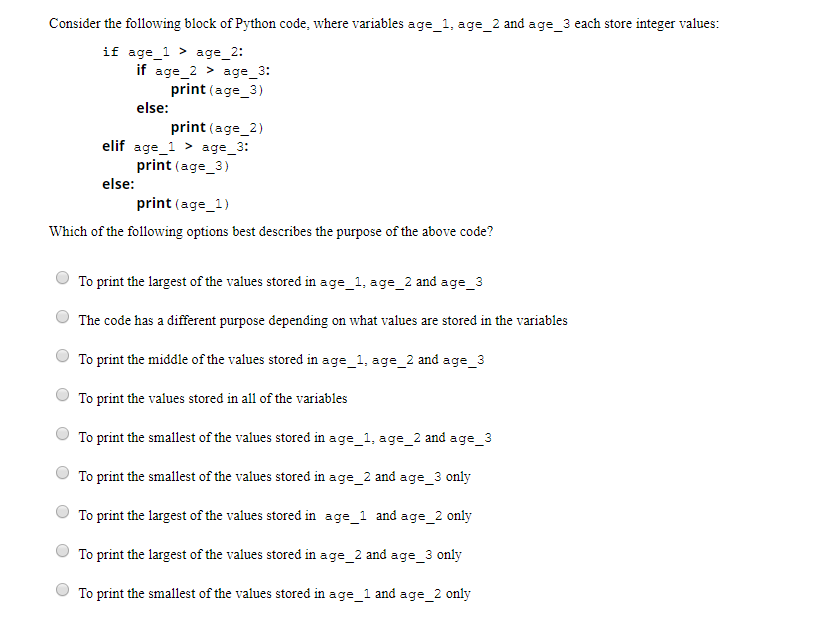The height and width of the screenshot is (623, 833).
Task: Click the last unindented 'else:' keyword line
Action: point(118,184)
